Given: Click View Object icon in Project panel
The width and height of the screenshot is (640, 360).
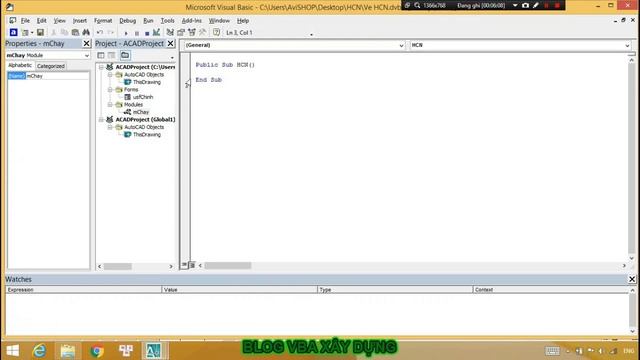Looking at the screenshot, I should click(x=111, y=55).
